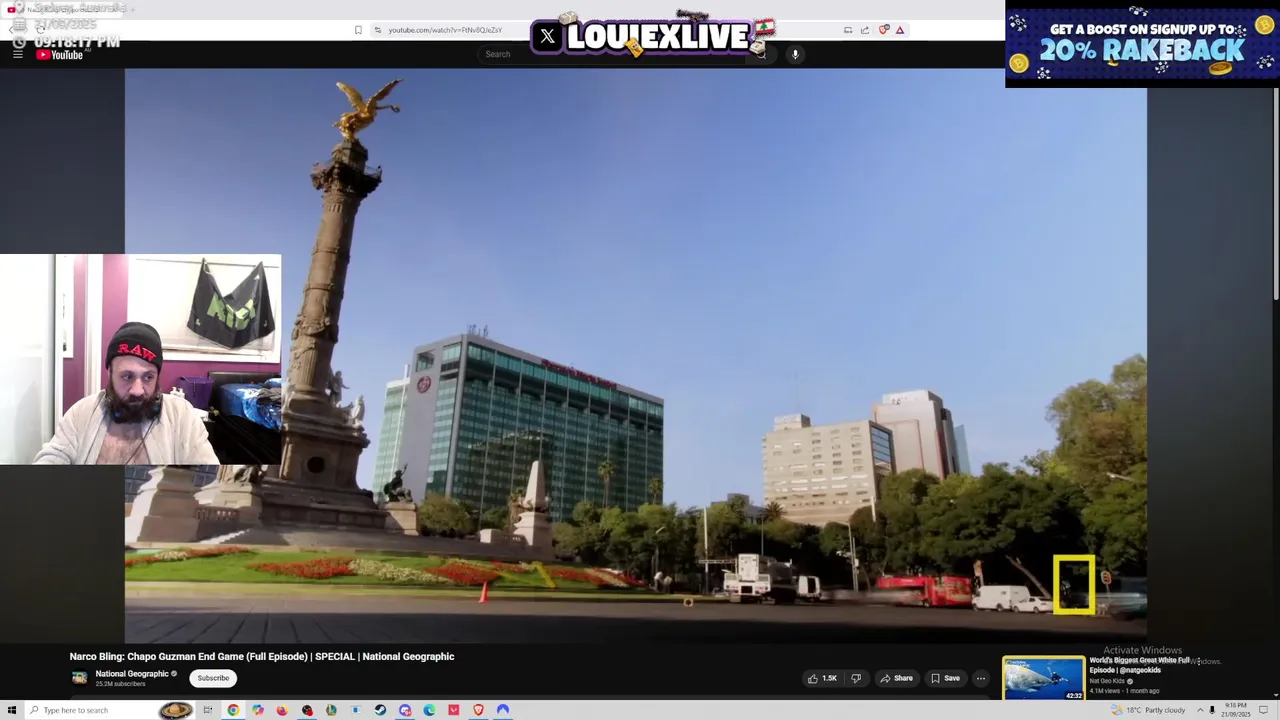Click the National Geographic channel avatar
This screenshot has width=1280, height=720.
[79, 678]
